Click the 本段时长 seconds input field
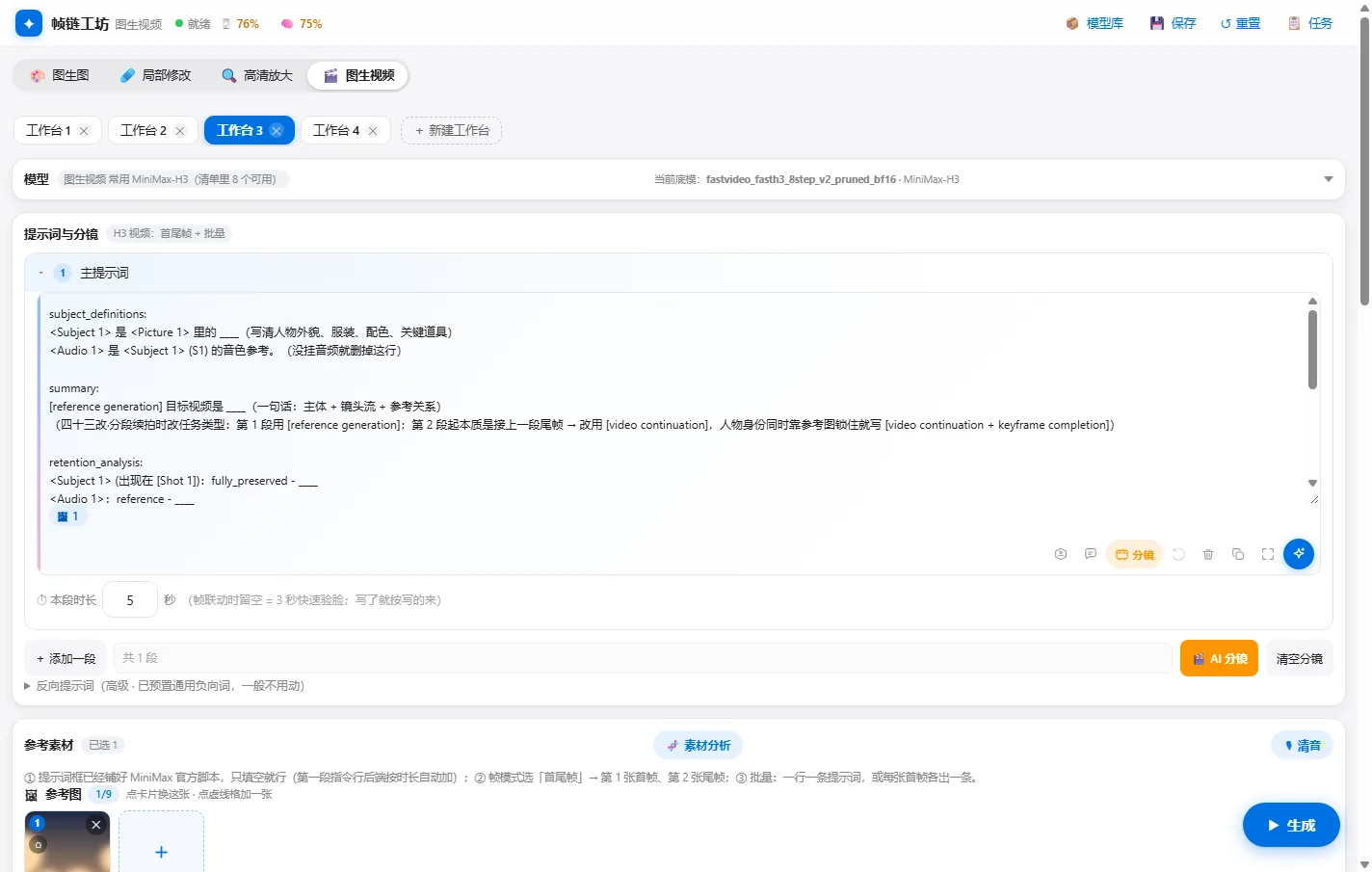 pyautogui.click(x=130, y=599)
